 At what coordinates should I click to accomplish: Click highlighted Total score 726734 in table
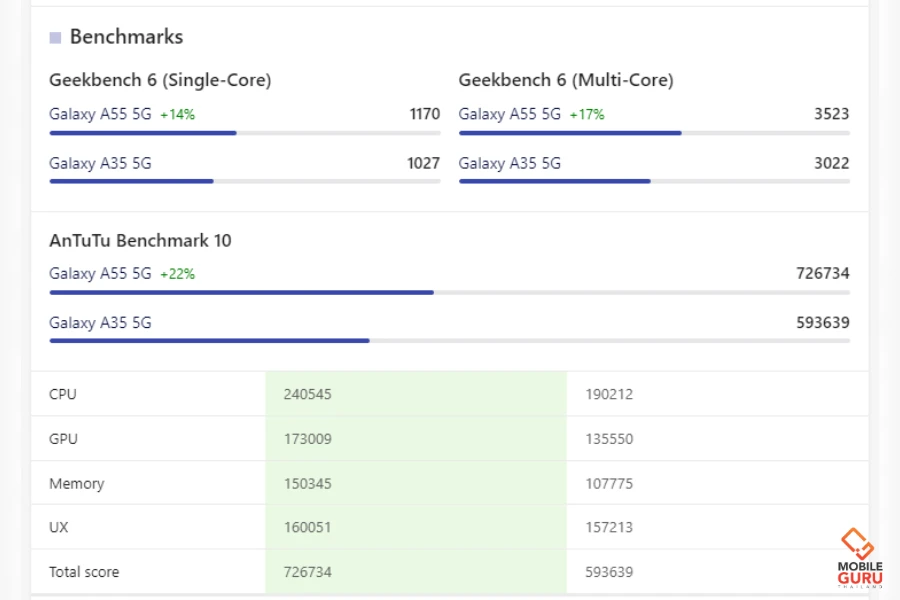[x=307, y=572]
